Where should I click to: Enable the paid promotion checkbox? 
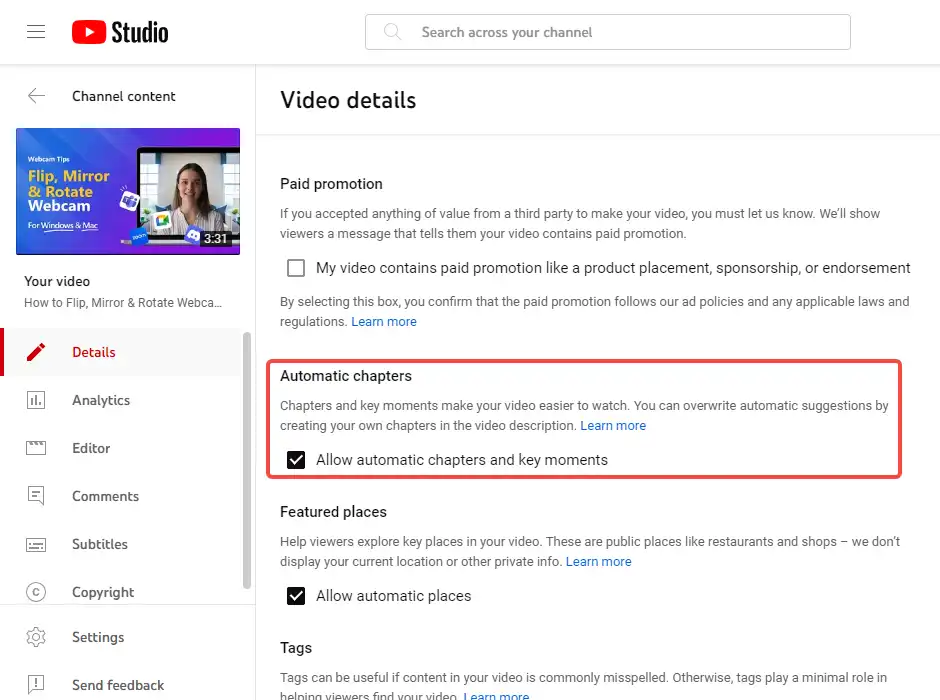pyautogui.click(x=295, y=268)
